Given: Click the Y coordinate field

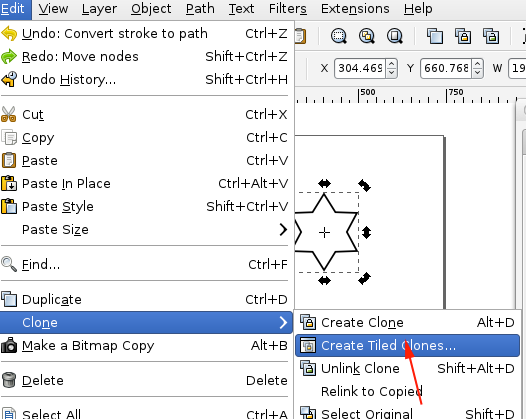Looking at the screenshot, I should [x=446, y=68].
